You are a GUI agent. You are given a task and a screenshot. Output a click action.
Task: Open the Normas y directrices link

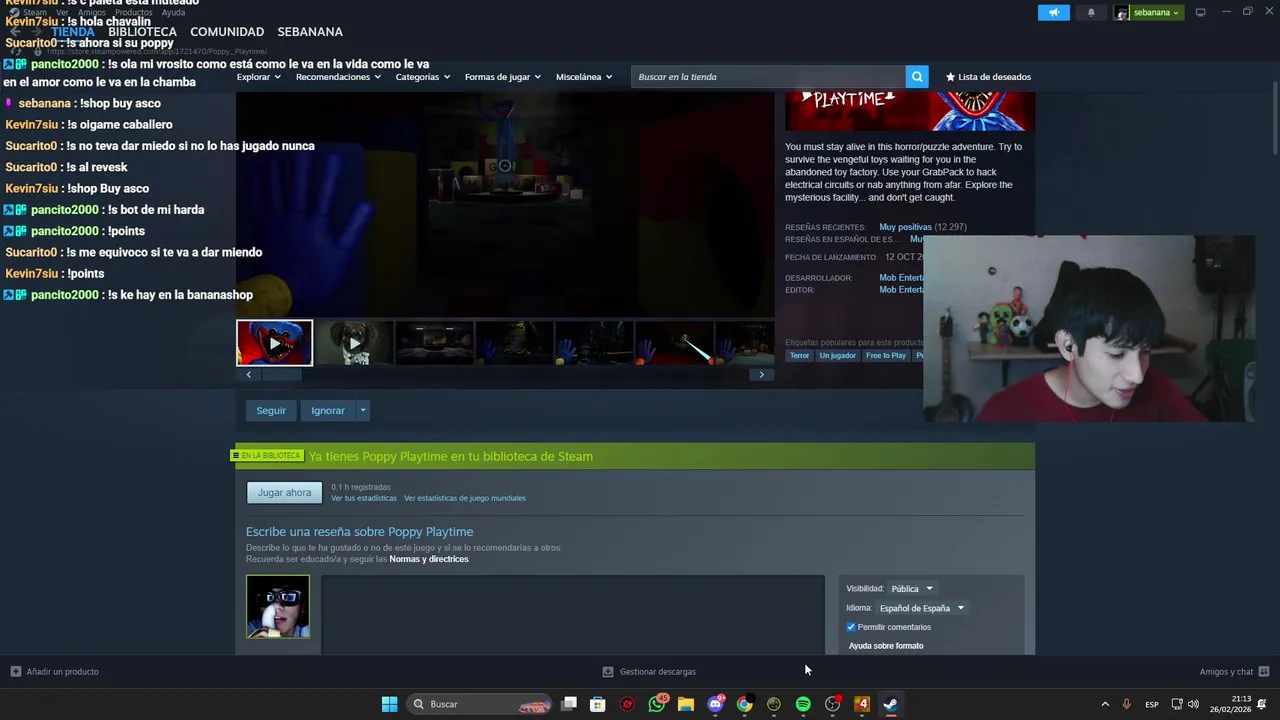(429, 559)
